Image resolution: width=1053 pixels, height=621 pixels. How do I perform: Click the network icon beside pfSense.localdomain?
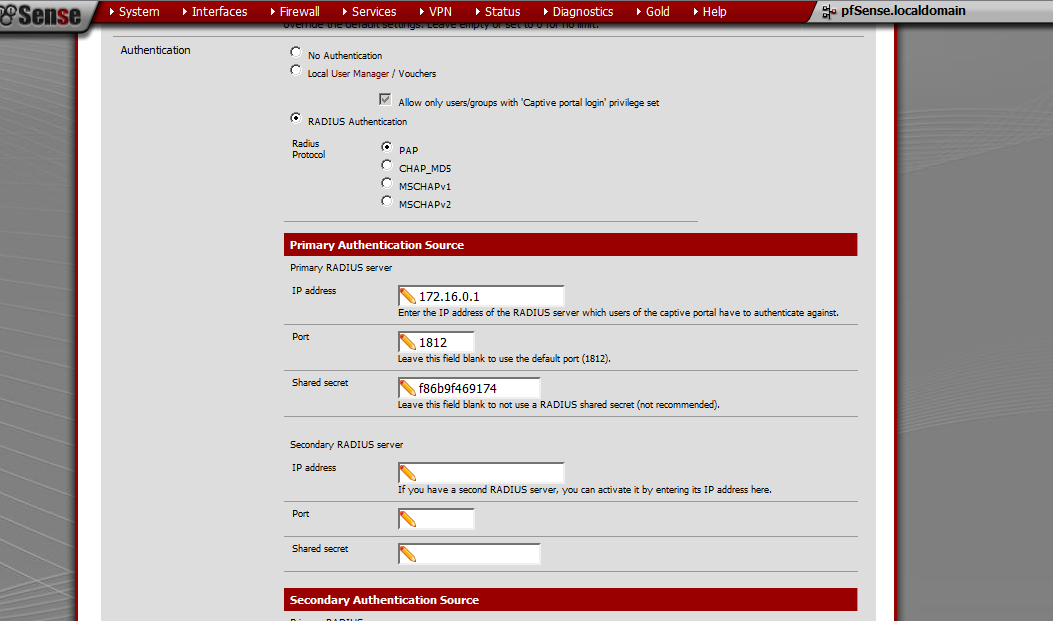[x=828, y=12]
